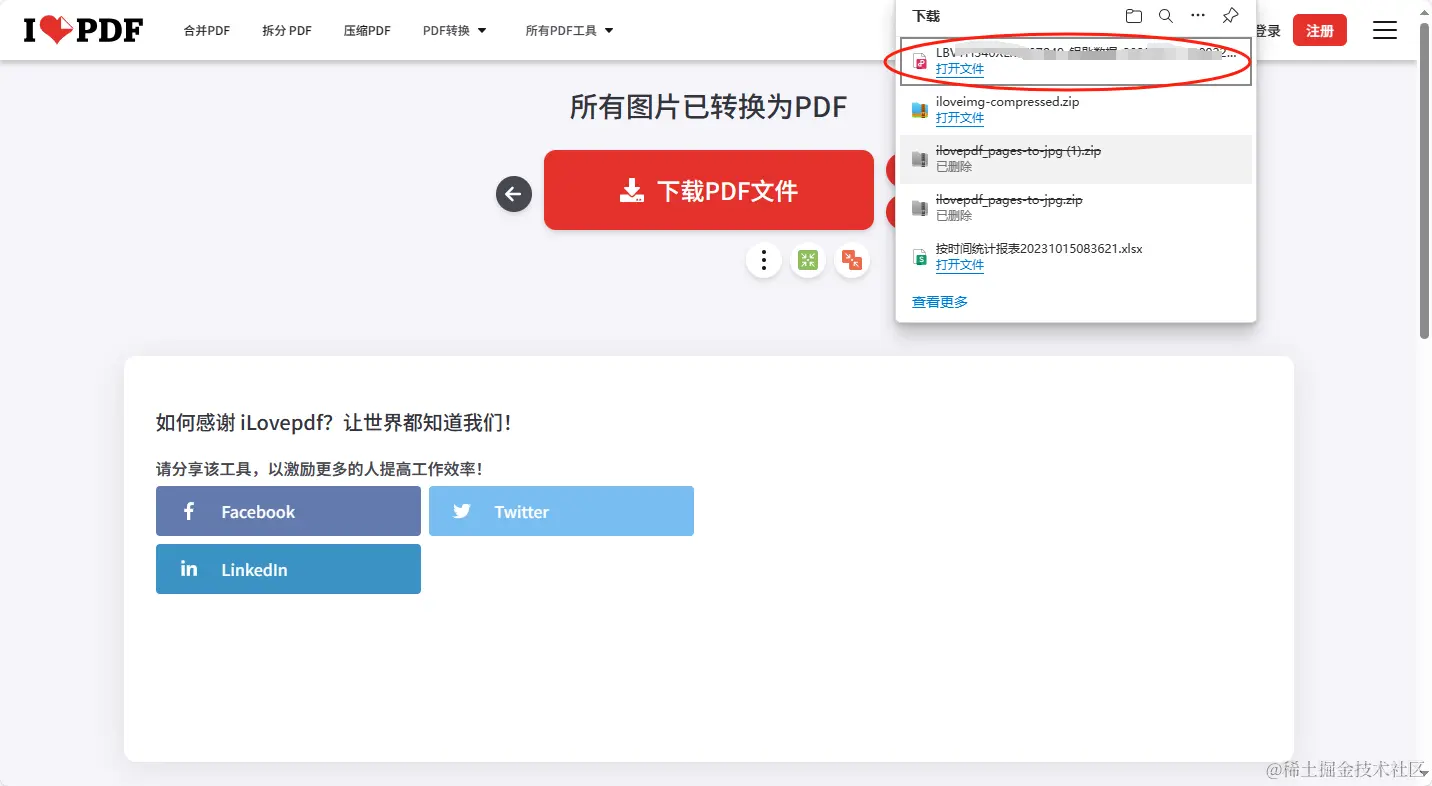Select iloveimg-compressed.zip file name
Image resolution: width=1432 pixels, height=786 pixels.
tap(1007, 102)
